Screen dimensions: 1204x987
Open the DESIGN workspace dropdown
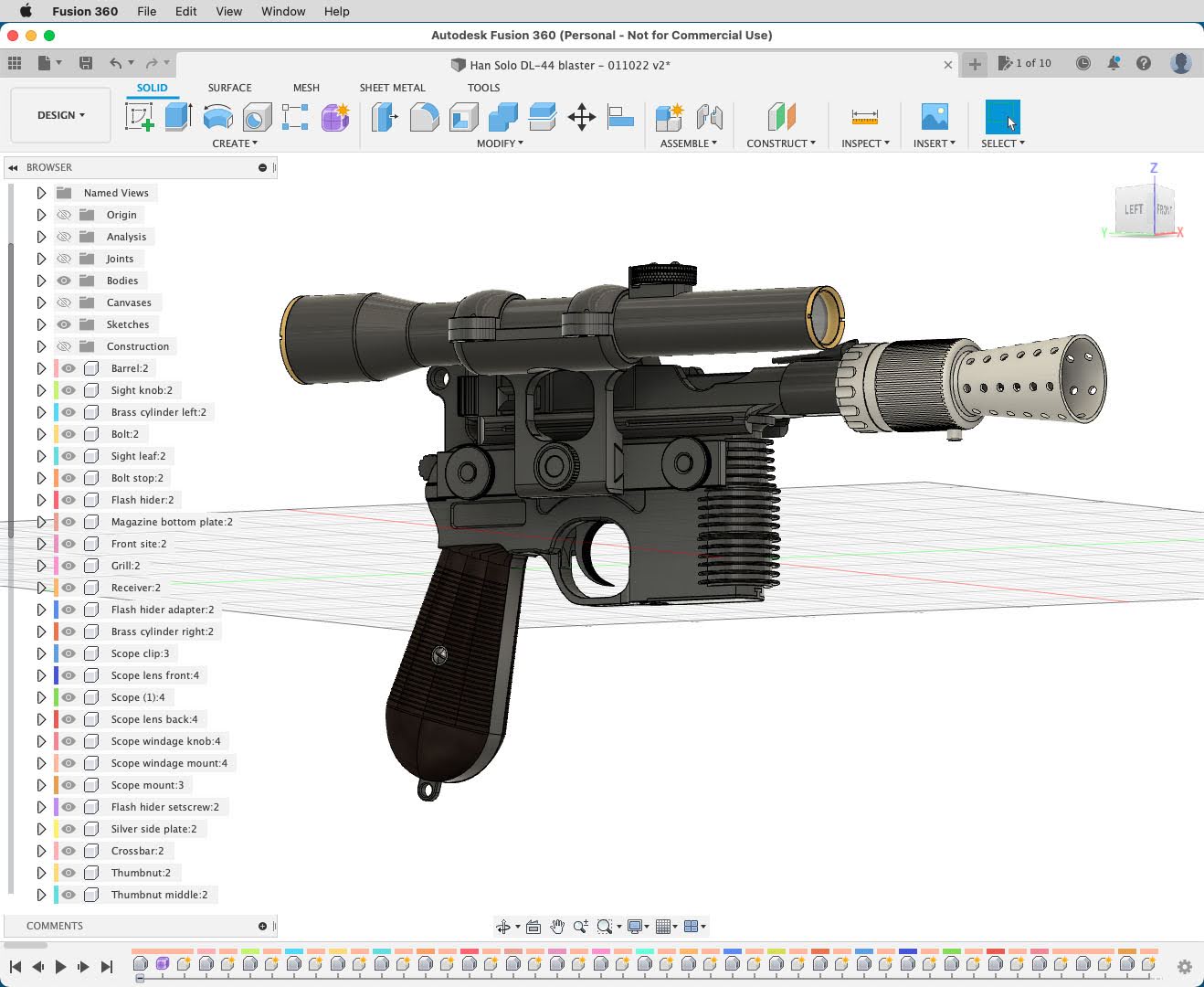coord(61,115)
